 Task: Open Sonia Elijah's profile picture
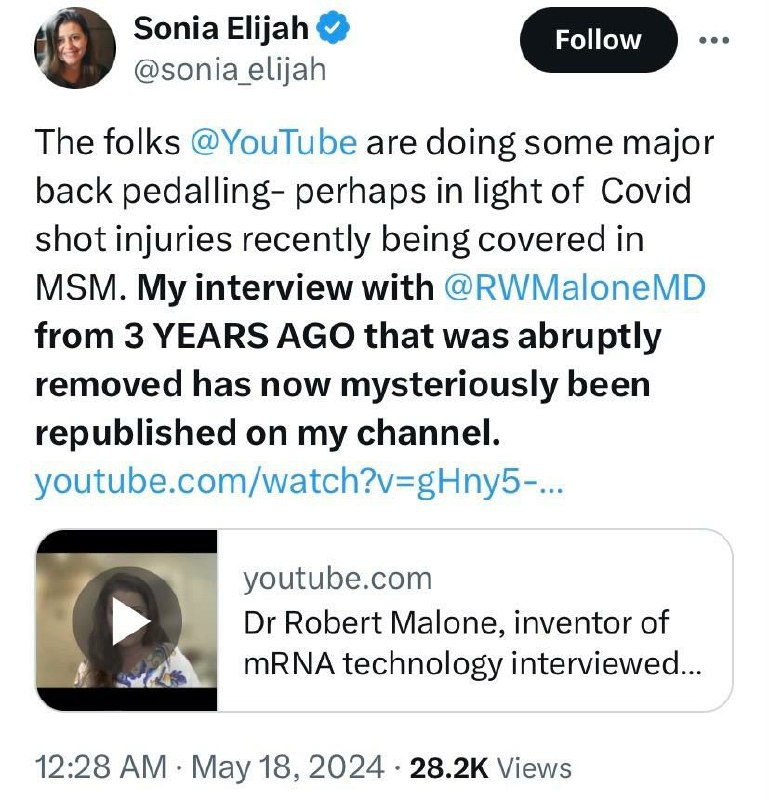tap(74, 48)
